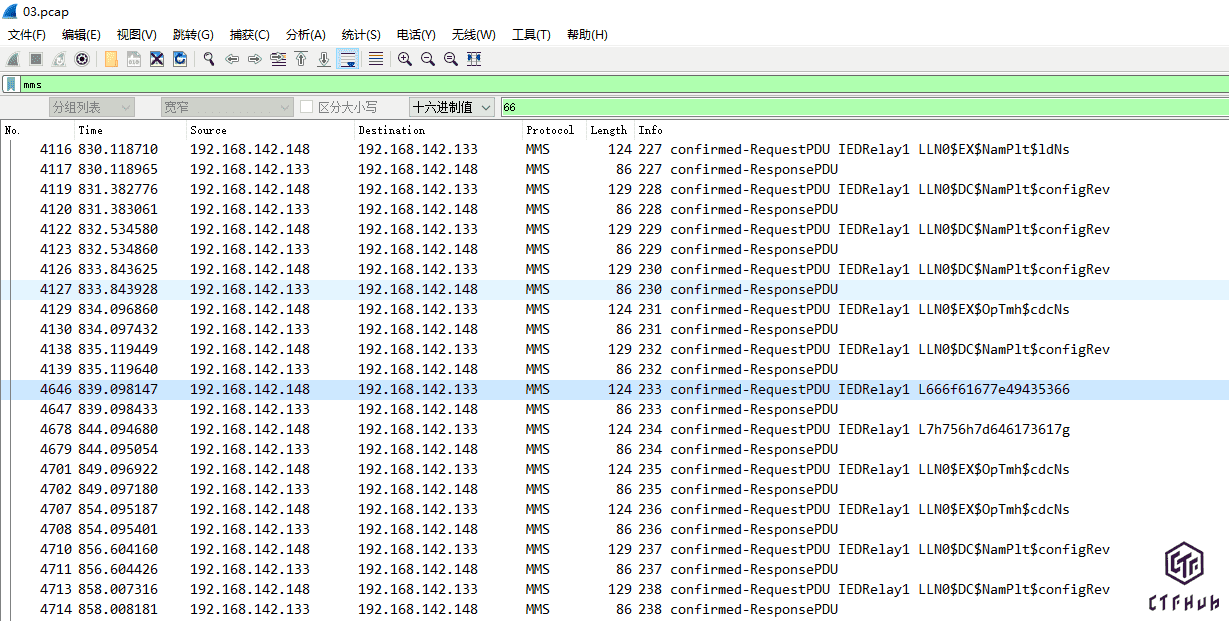
Task: Open the 宽窄 charset dropdown
Action: (227, 107)
